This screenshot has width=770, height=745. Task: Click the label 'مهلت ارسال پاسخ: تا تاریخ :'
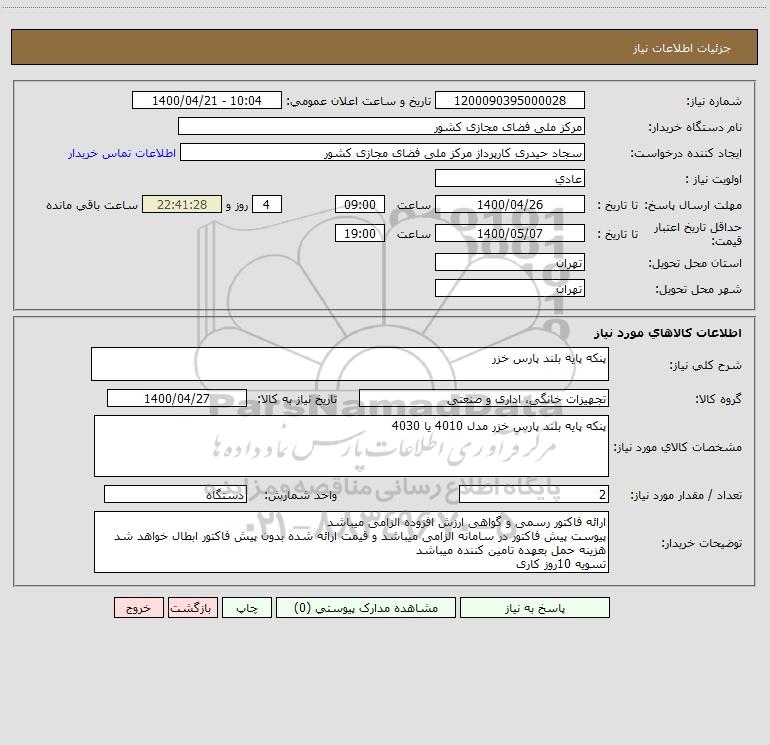[669, 205]
